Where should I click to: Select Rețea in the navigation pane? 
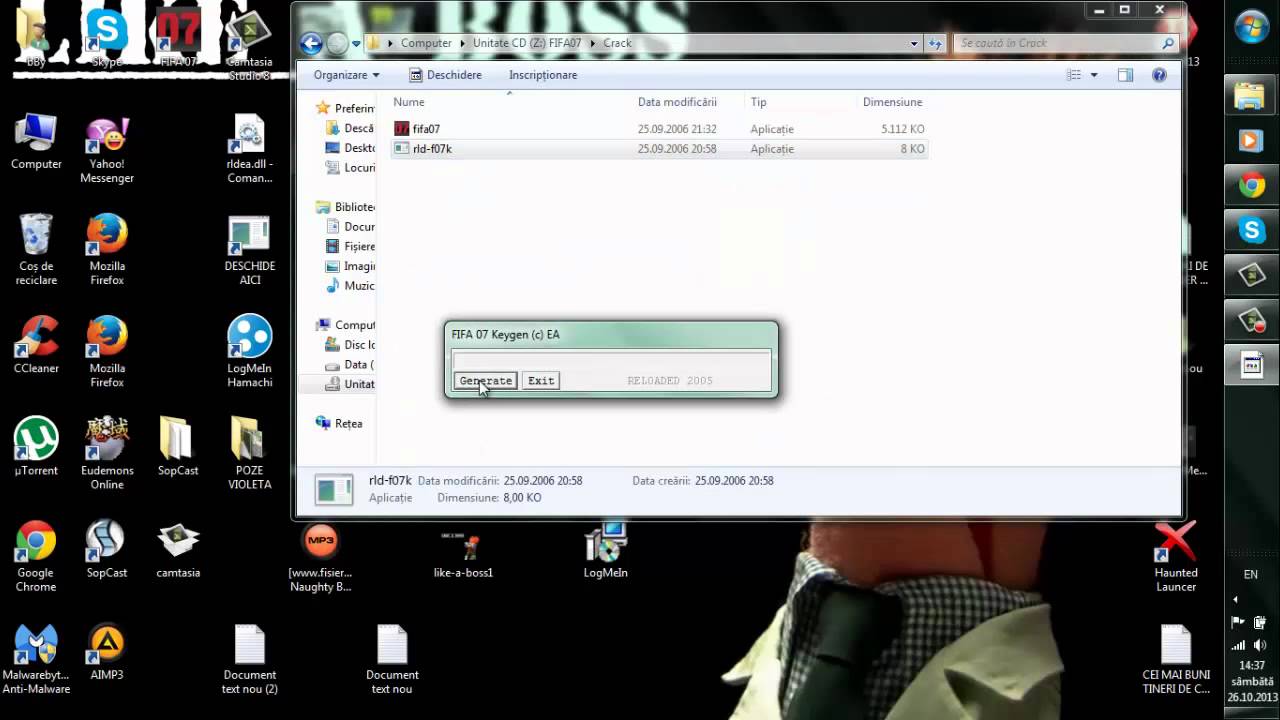point(339,423)
